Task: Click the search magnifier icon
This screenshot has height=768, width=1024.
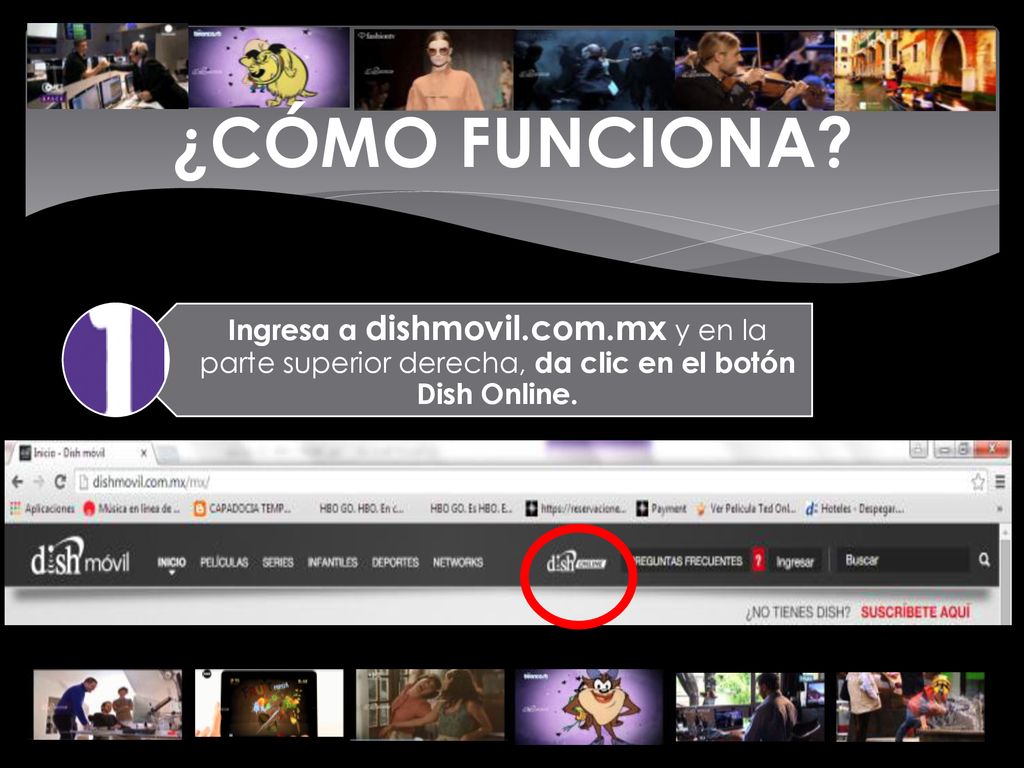Action: click(984, 560)
